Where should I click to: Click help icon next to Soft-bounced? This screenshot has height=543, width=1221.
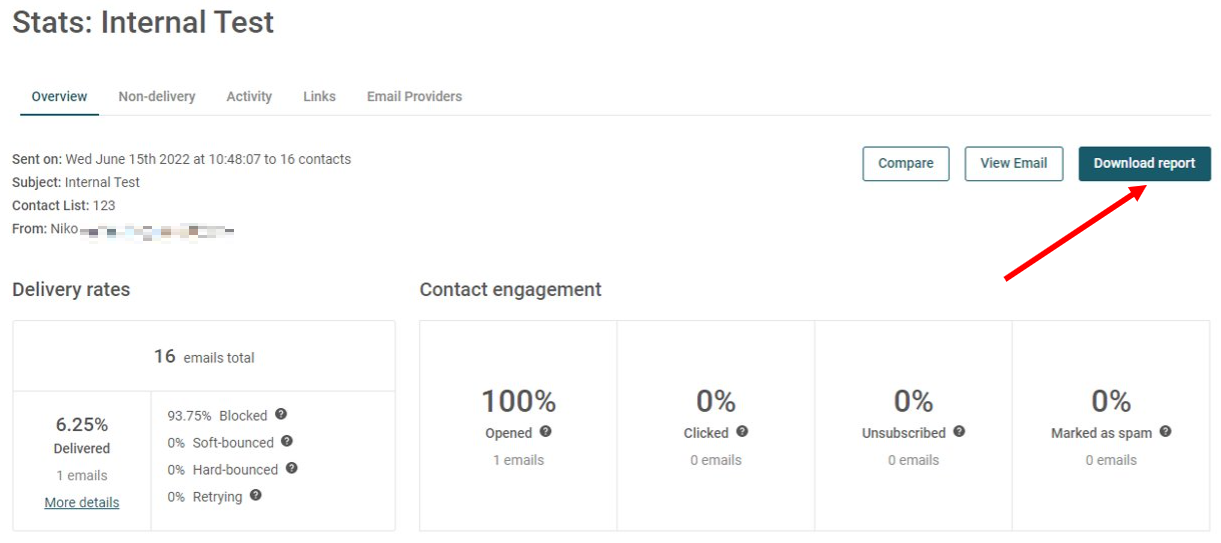tap(287, 441)
